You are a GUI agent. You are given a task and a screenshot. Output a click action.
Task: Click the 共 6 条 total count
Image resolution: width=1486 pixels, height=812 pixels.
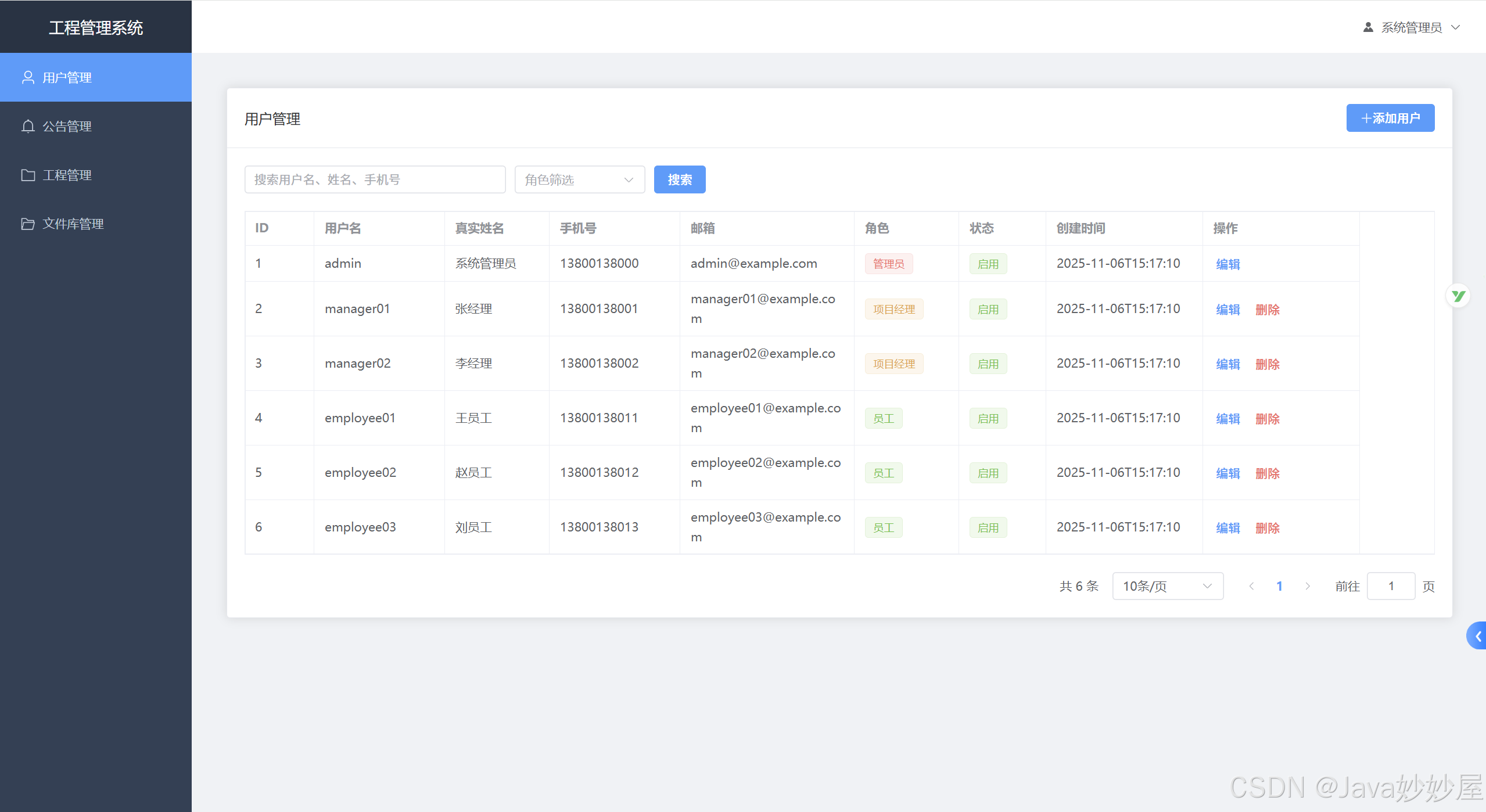click(1079, 586)
